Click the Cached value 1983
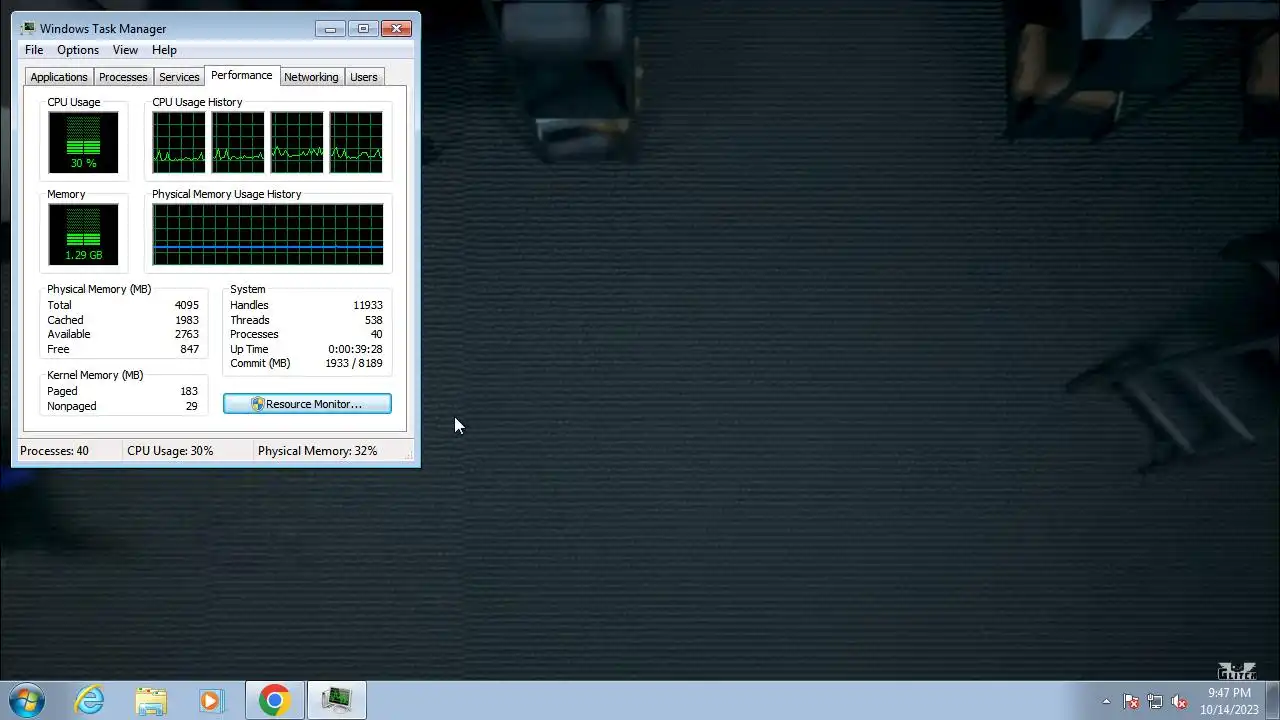 (187, 320)
